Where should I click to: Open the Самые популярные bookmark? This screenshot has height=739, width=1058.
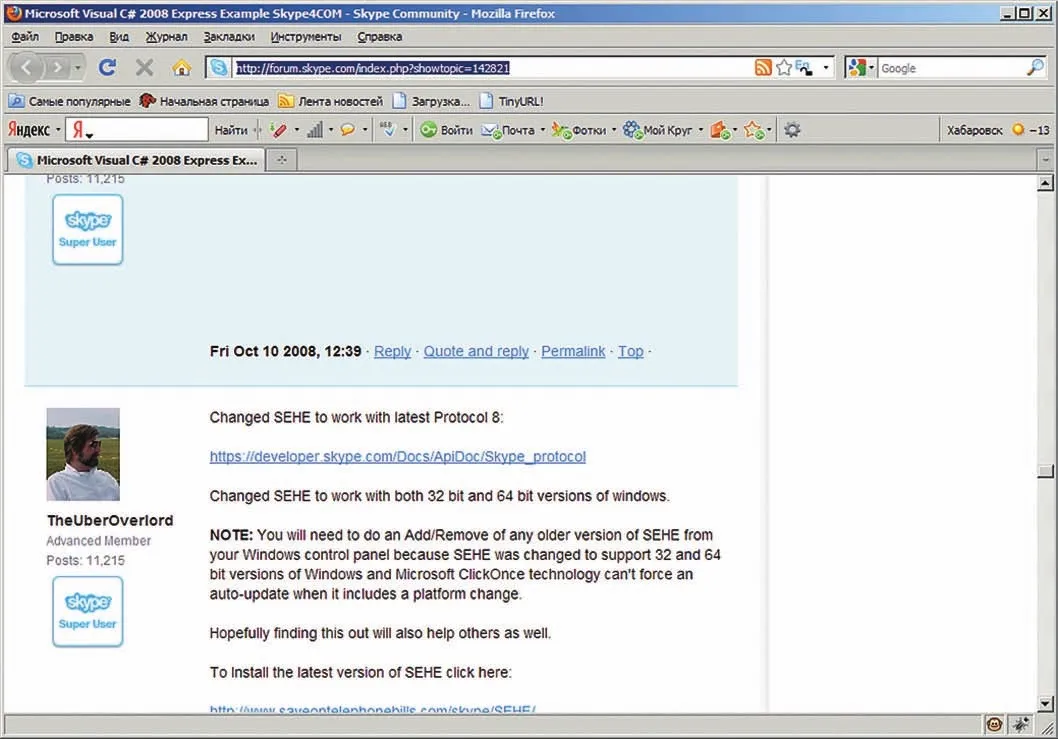pos(69,101)
